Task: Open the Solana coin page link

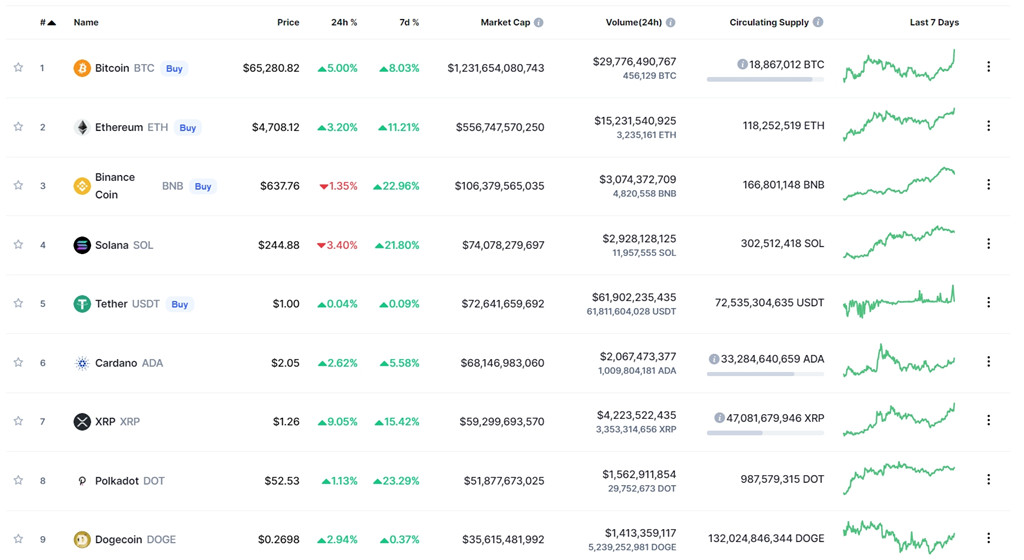Action: click(124, 245)
